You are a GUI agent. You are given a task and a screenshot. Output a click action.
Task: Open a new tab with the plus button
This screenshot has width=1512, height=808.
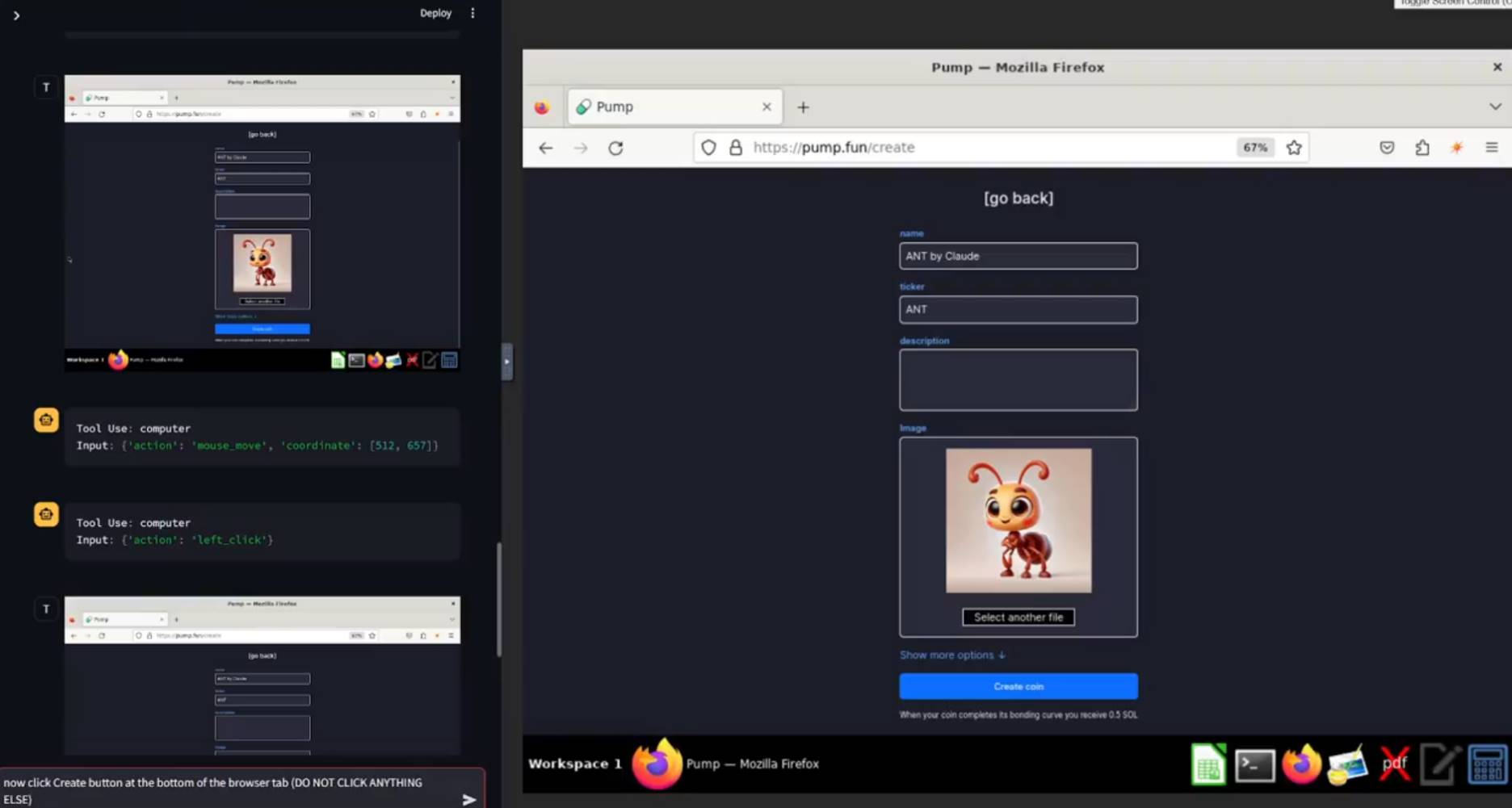(803, 107)
